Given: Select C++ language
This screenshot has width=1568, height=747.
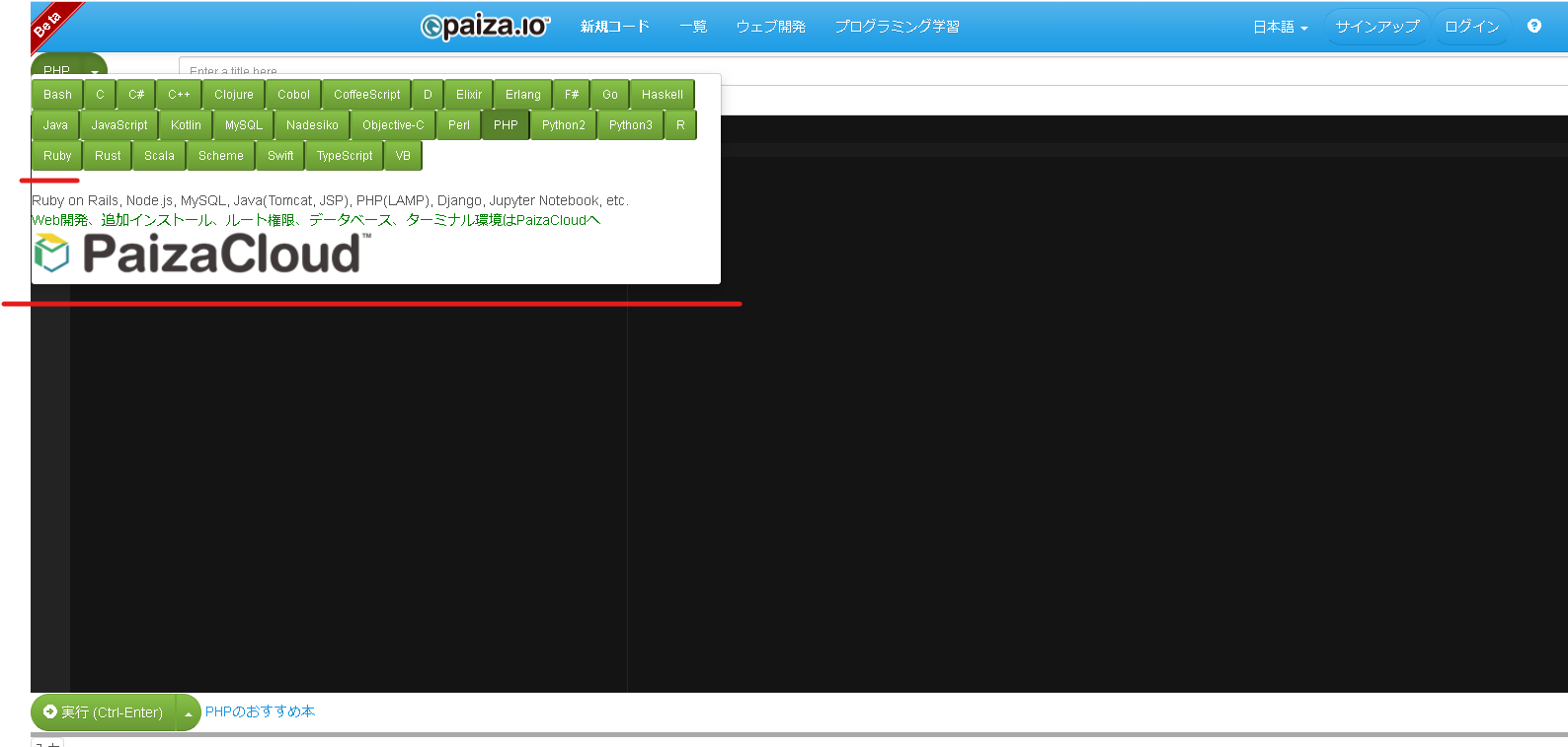Looking at the screenshot, I should (179, 95).
